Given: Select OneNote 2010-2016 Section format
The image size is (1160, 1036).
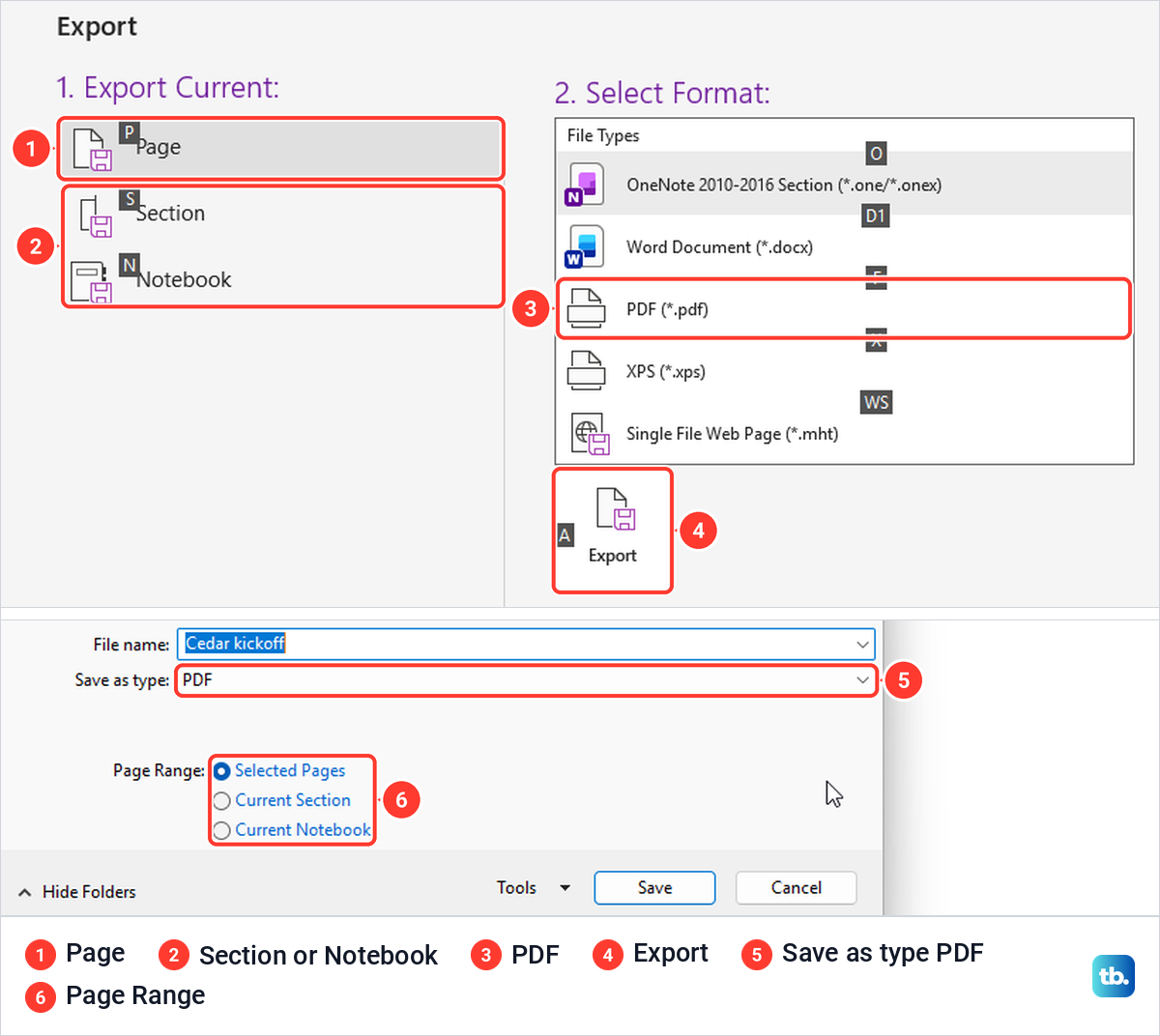Looking at the screenshot, I should pyautogui.click(x=844, y=184).
